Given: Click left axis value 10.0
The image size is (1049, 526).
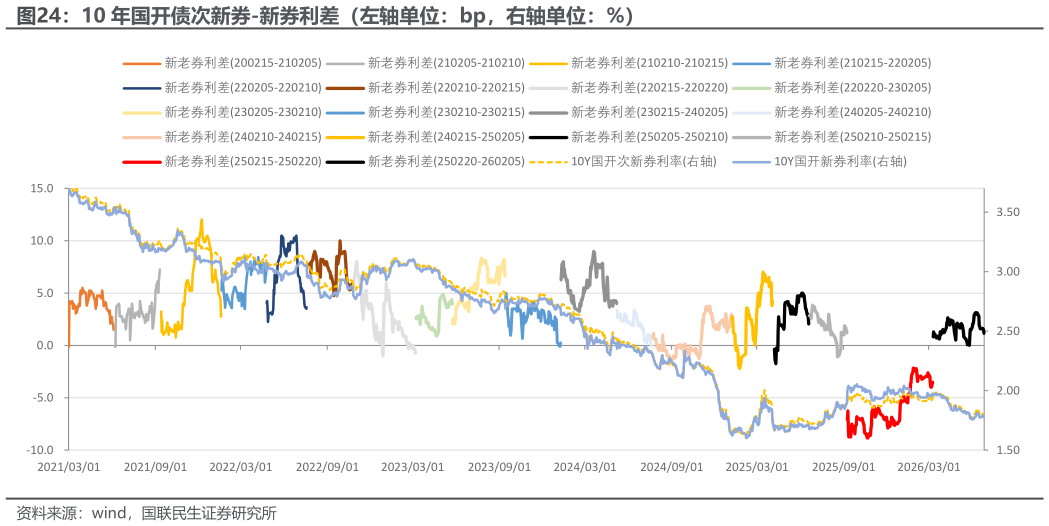Looking at the screenshot, I should [x=41, y=241].
